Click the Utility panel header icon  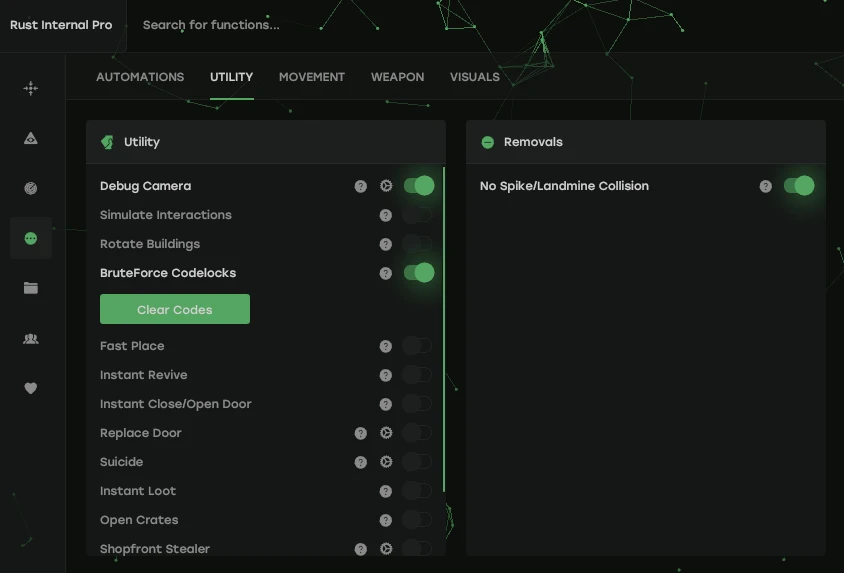(x=108, y=142)
